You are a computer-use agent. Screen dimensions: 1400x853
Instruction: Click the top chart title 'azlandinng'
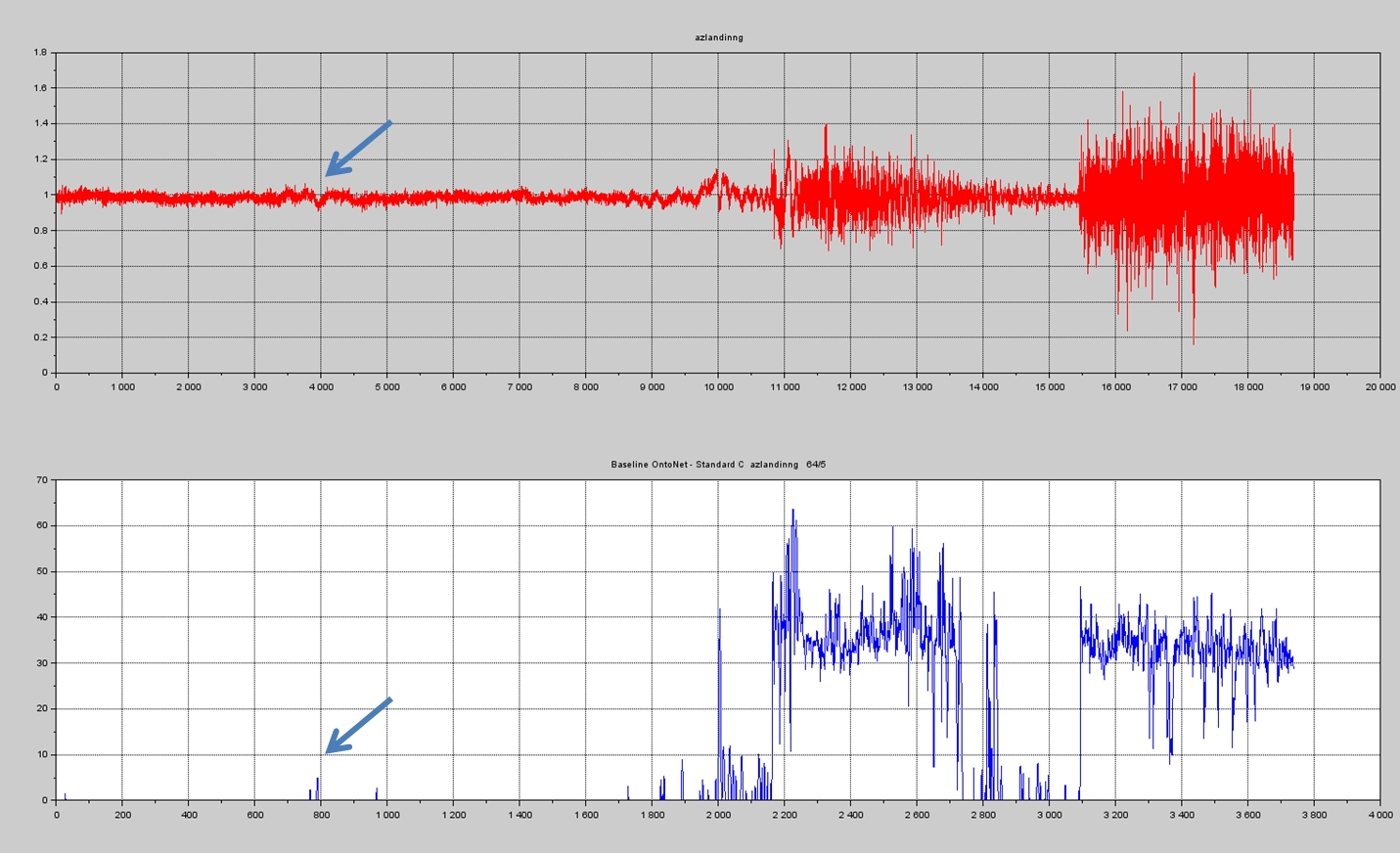719,37
